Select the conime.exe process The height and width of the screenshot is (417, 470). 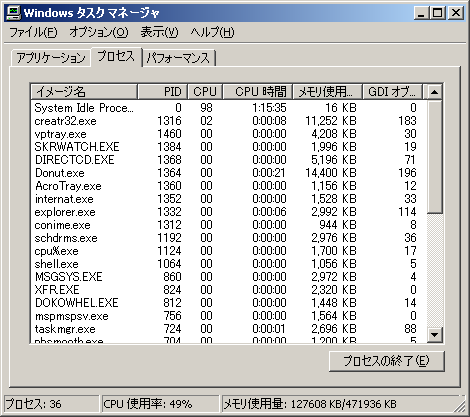(229, 225)
